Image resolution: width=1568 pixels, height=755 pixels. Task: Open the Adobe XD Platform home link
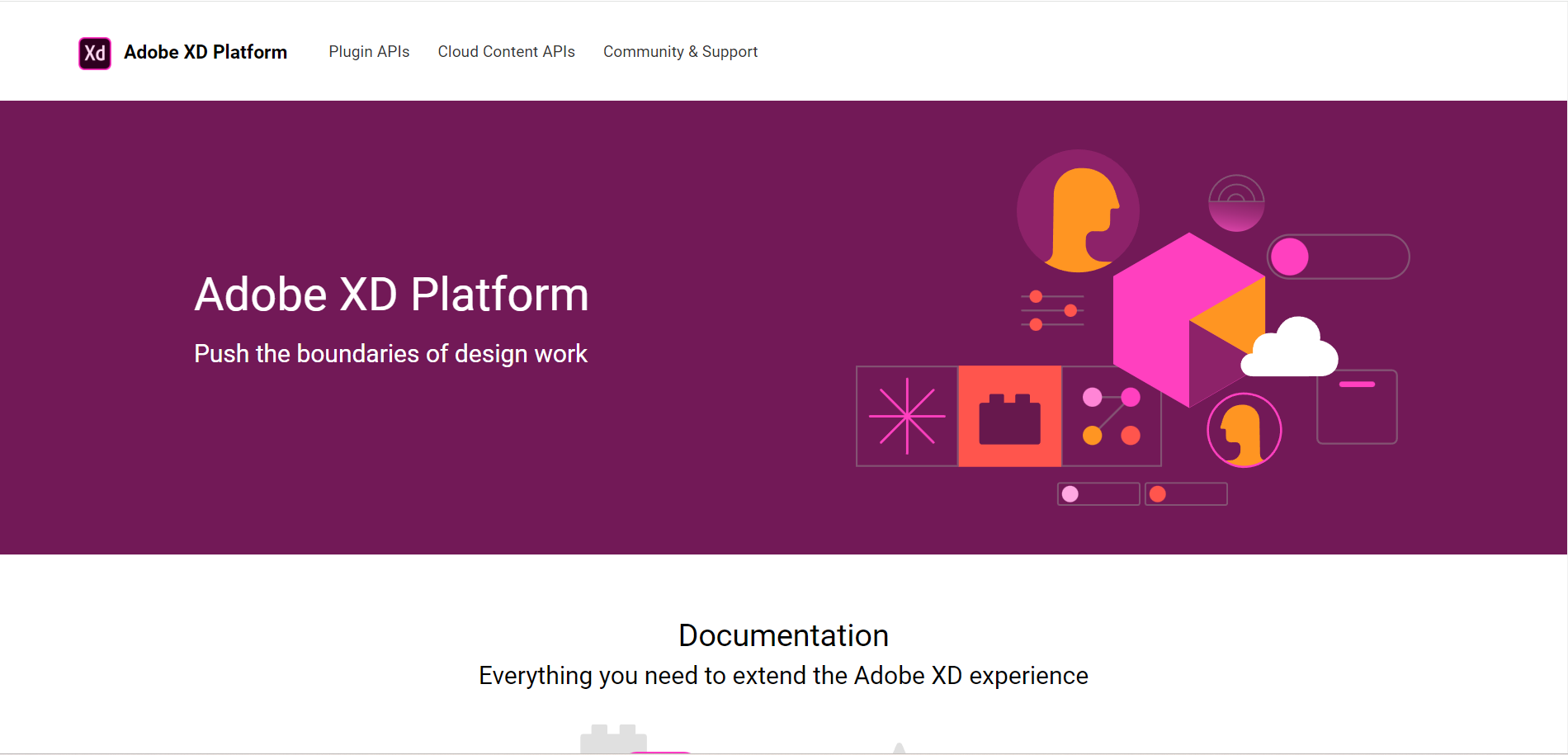tap(205, 52)
